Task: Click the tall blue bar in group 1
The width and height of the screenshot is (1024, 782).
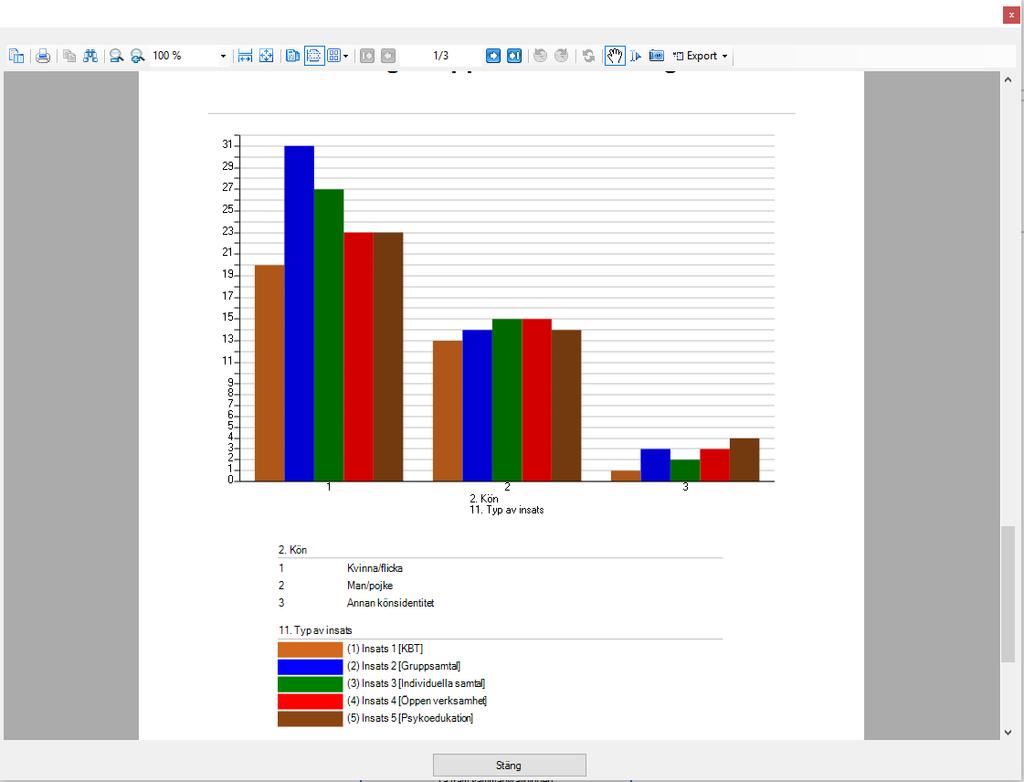Action: tap(299, 314)
